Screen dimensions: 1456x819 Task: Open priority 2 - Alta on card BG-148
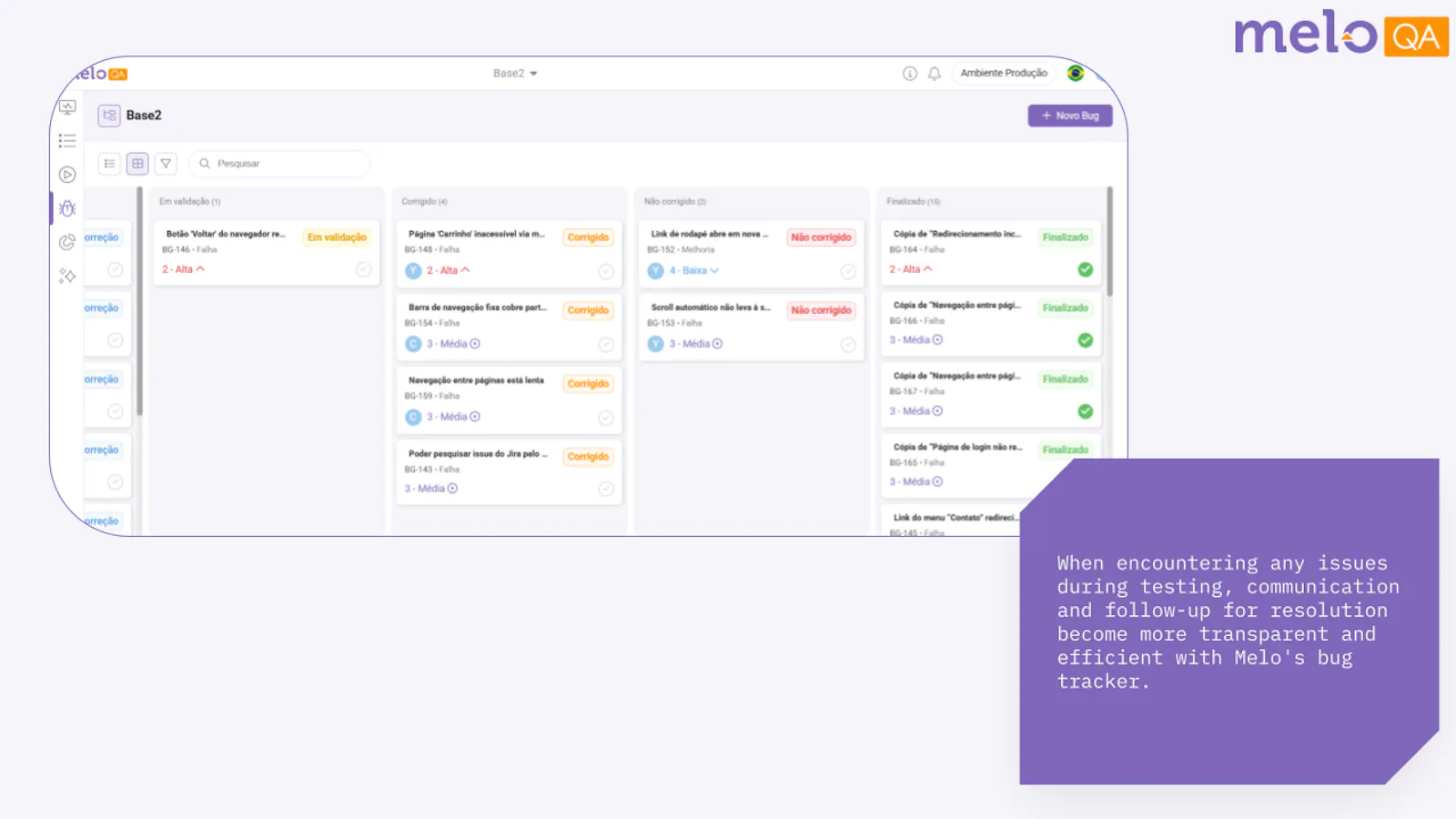pyautogui.click(x=449, y=270)
